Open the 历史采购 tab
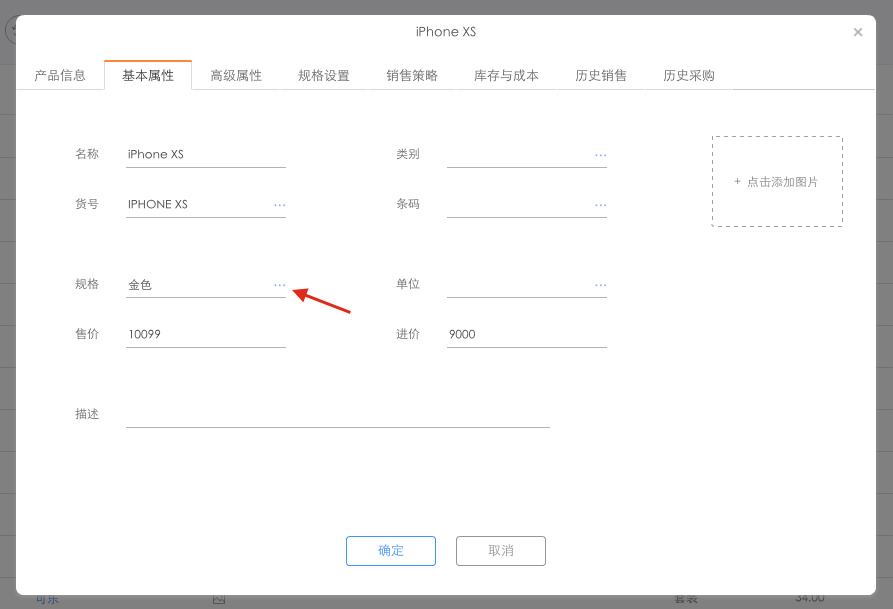The width and height of the screenshot is (893, 609). tap(688, 74)
